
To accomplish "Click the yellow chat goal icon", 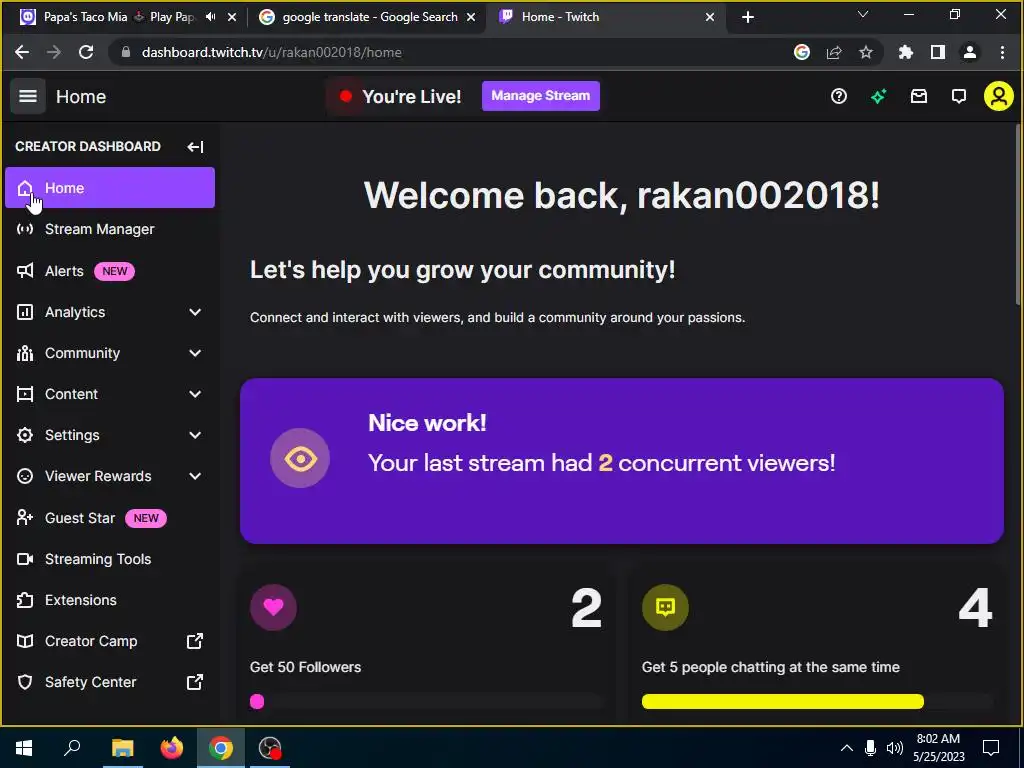I will click(665, 607).
